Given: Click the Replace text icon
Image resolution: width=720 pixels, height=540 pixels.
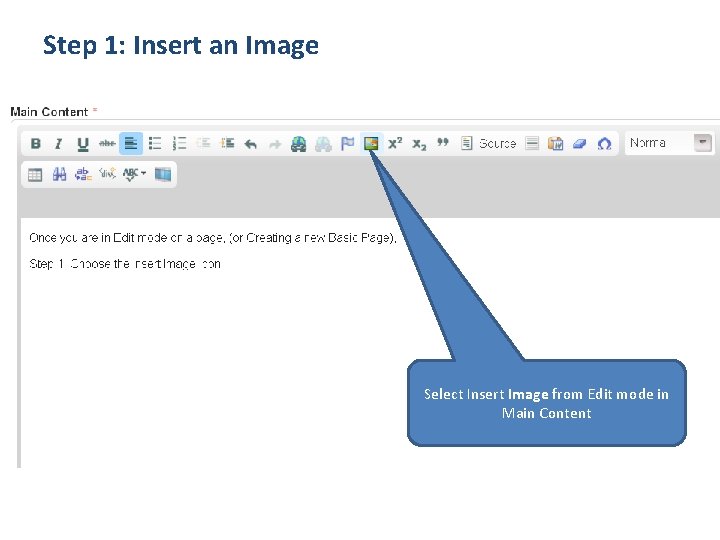Looking at the screenshot, I should (83, 174).
